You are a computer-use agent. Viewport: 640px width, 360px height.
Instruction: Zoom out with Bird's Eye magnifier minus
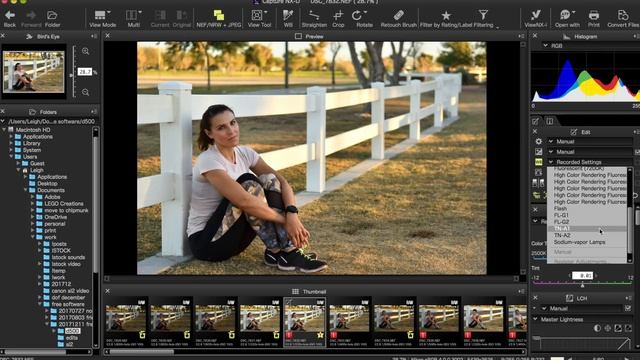(85, 92)
